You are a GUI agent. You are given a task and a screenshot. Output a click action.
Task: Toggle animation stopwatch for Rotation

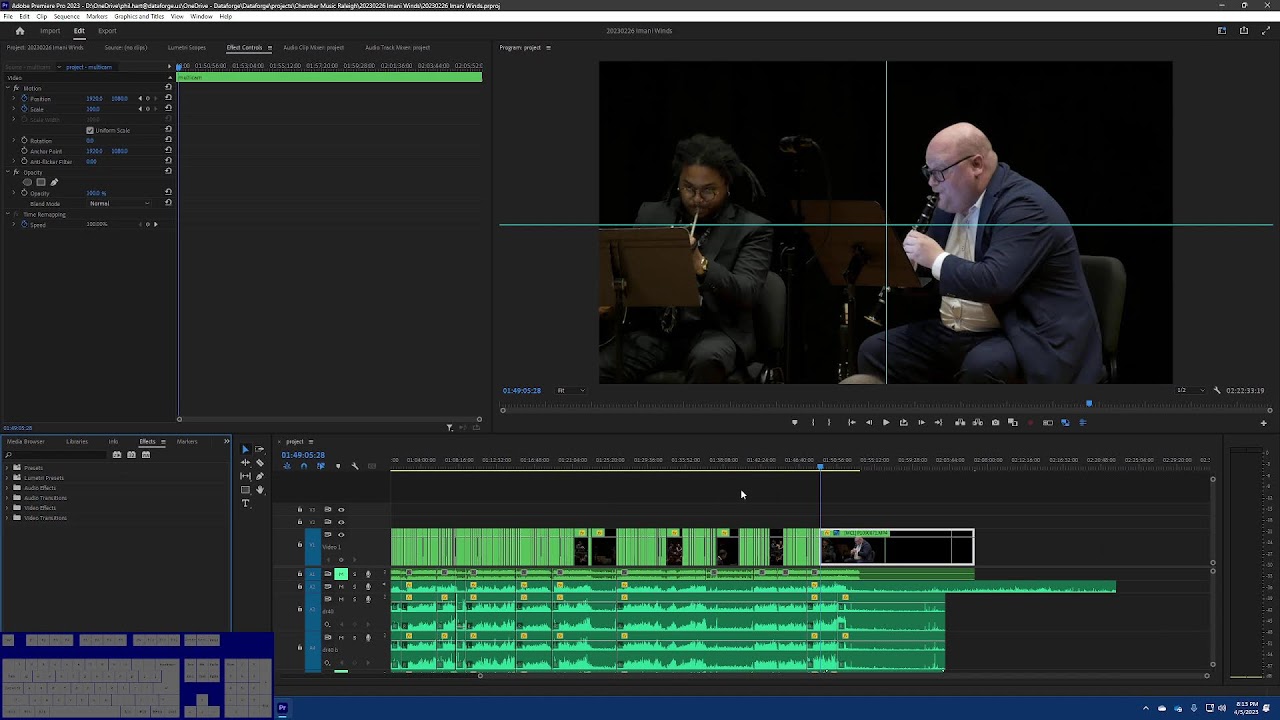[x=24, y=140]
